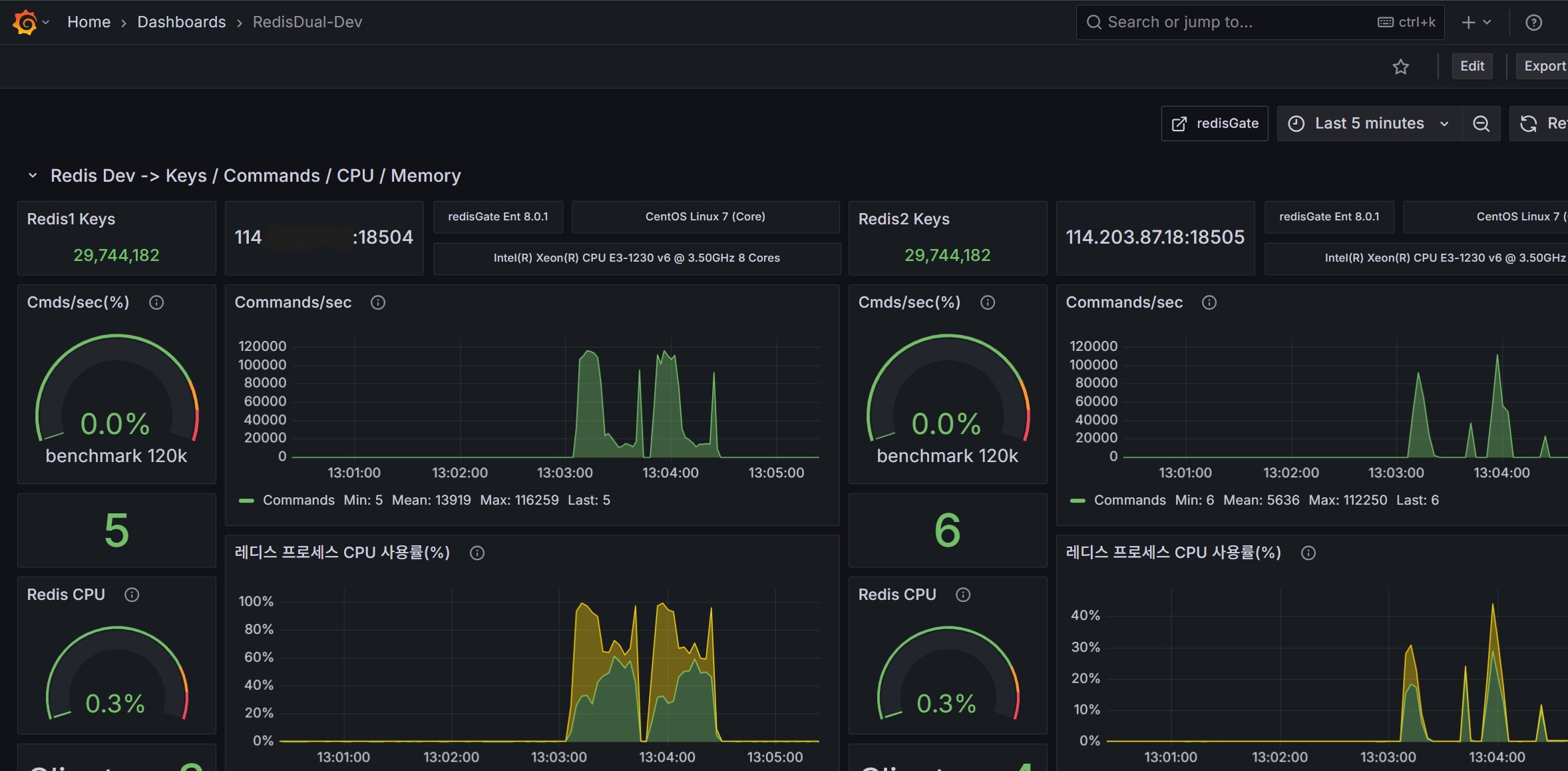Open the plus new-item dropdown

click(x=1475, y=23)
